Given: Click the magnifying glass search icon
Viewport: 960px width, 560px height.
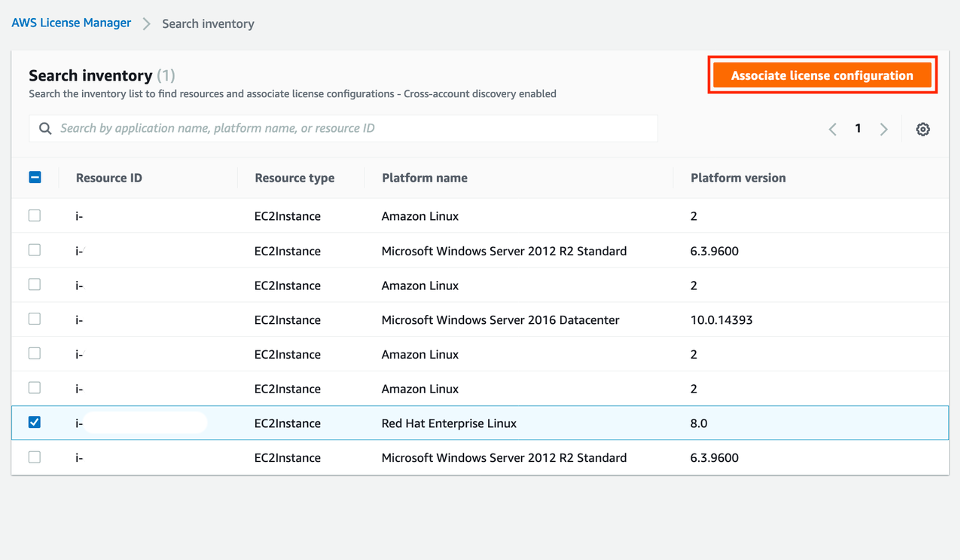Looking at the screenshot, I should pyautogui.click(x=45, y=129).
